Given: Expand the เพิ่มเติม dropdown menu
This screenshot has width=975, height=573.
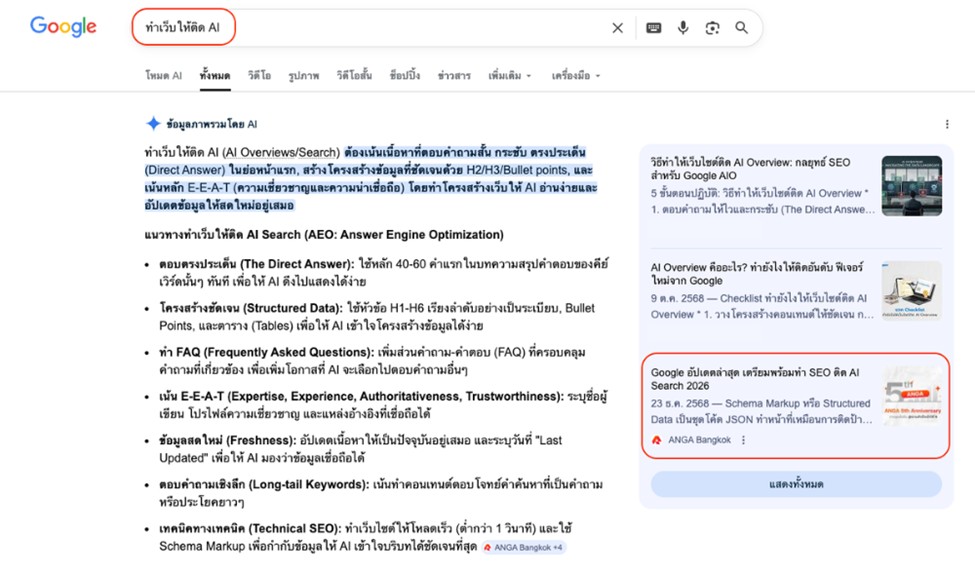Looking at the screenshot, I should coord(510,76).
